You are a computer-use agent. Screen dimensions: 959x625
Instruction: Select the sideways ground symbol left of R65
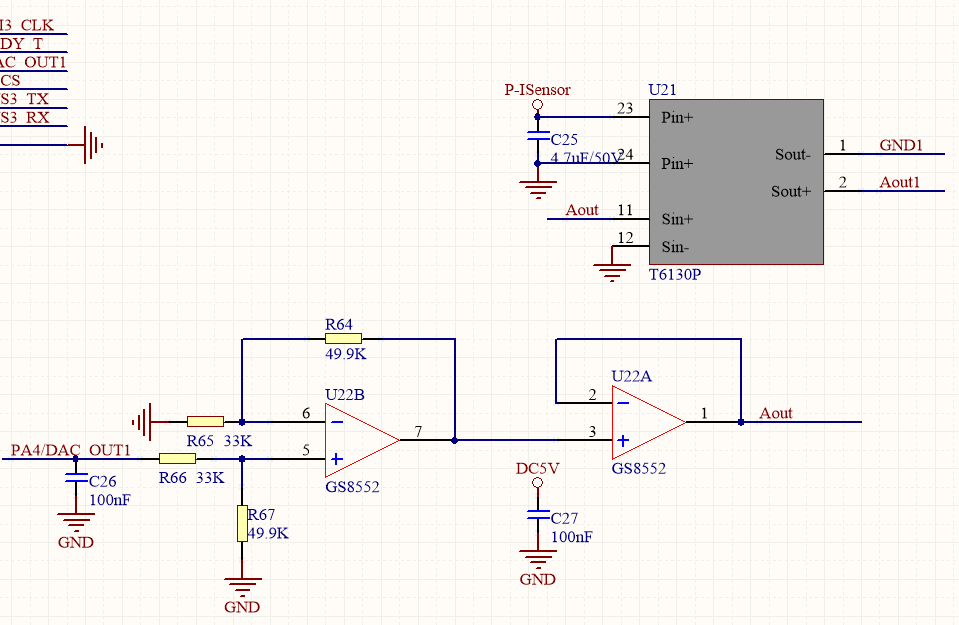(x=142, y=421)
